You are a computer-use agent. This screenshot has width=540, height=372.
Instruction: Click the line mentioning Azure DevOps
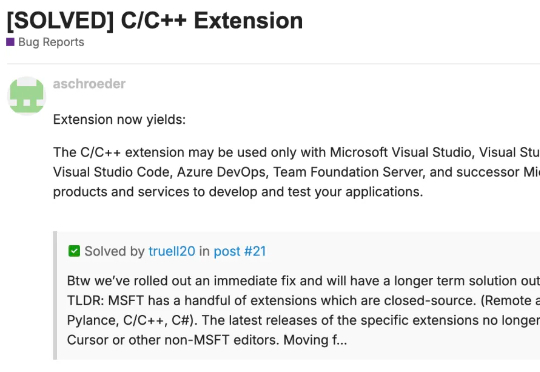pos(297,172)
